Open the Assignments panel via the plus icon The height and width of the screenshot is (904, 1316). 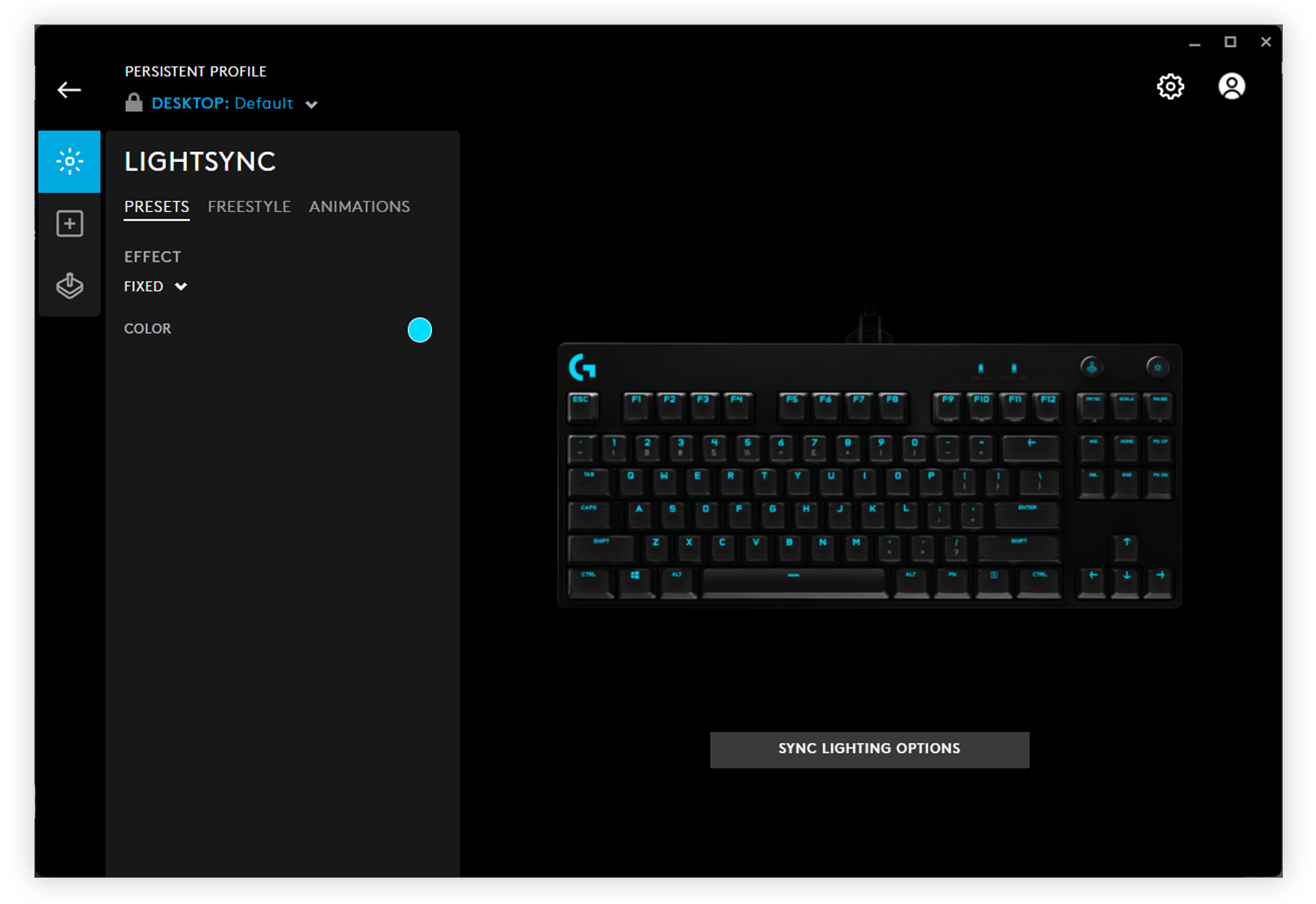(x=69, y=224)
